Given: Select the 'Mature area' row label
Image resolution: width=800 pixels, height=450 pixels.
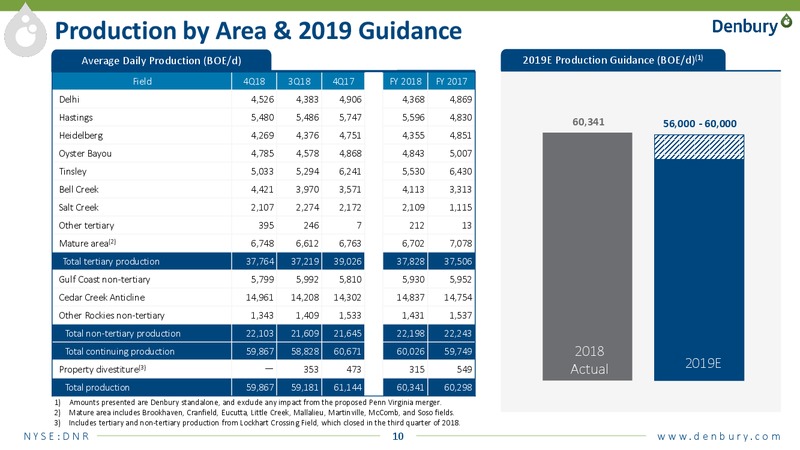Looking at the screenshot, I should (x=87, y=243).
